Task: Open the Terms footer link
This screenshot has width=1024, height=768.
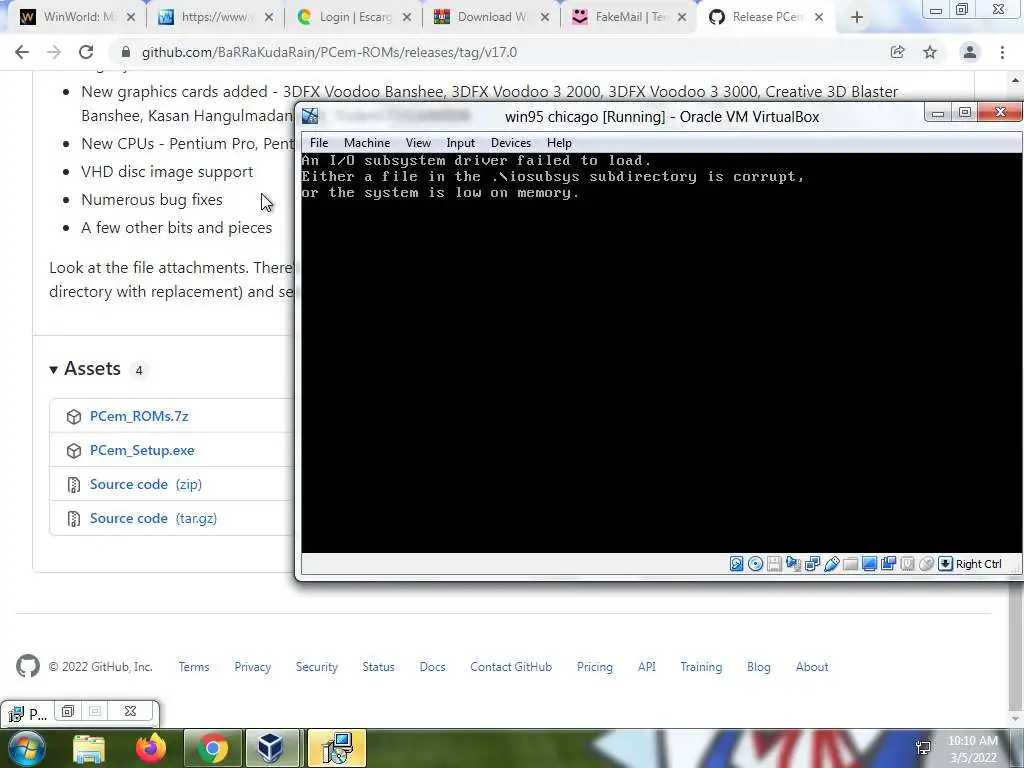Action: tap(194, 667)
